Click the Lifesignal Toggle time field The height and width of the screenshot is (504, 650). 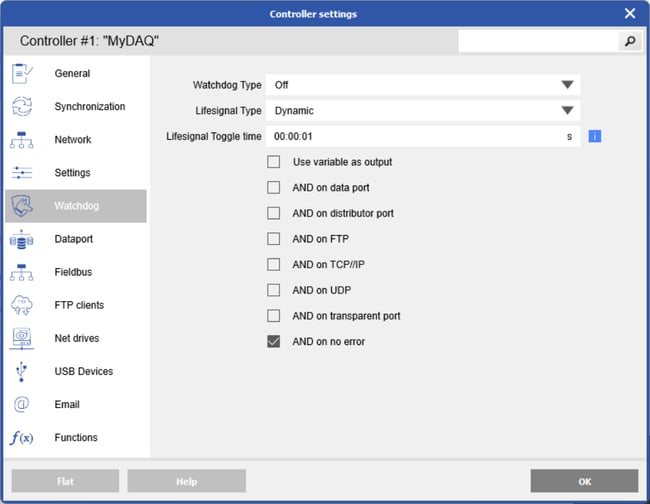tap(410, 136)
